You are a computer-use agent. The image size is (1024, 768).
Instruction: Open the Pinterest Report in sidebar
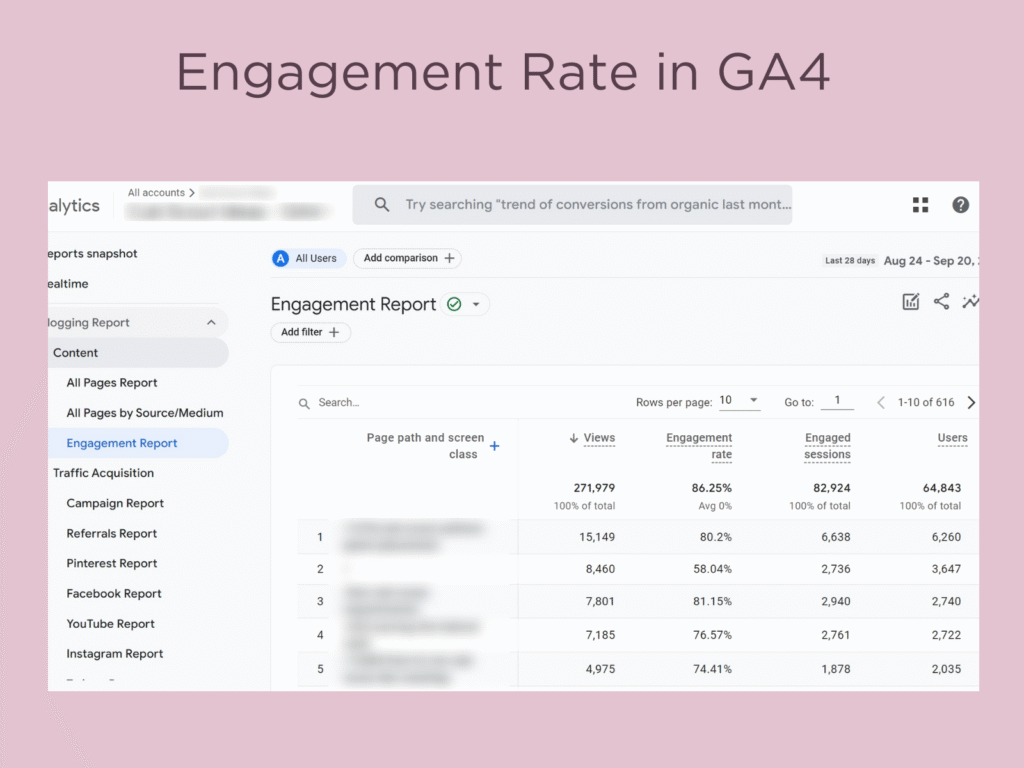[112, 564]
